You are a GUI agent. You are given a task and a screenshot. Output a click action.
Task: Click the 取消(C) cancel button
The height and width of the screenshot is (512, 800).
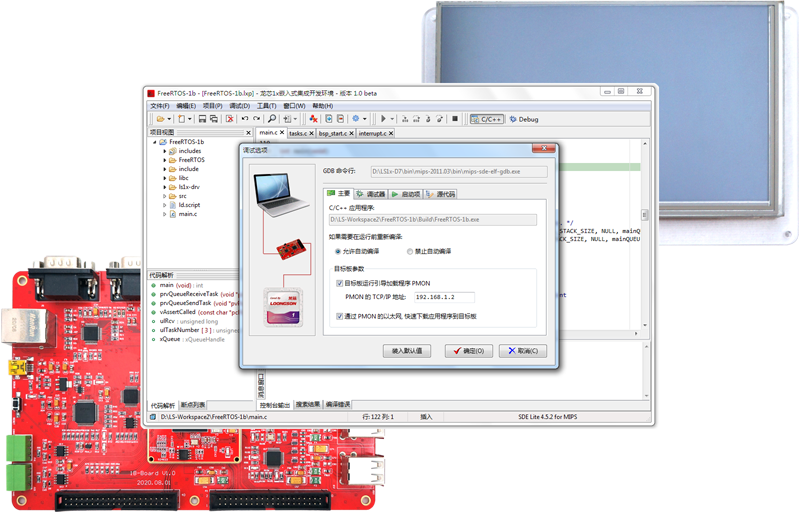pyautogui.click(x=522, y=351)
